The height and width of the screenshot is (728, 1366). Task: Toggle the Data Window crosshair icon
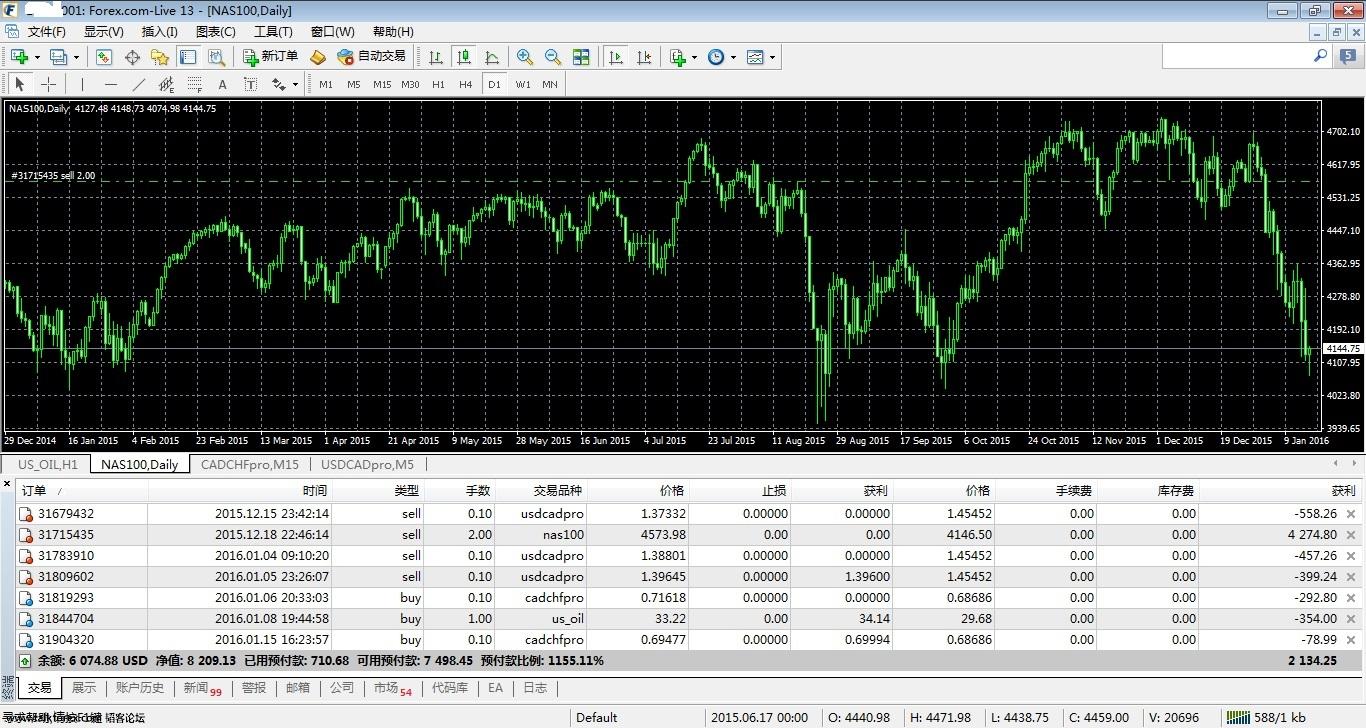(132, 57)
